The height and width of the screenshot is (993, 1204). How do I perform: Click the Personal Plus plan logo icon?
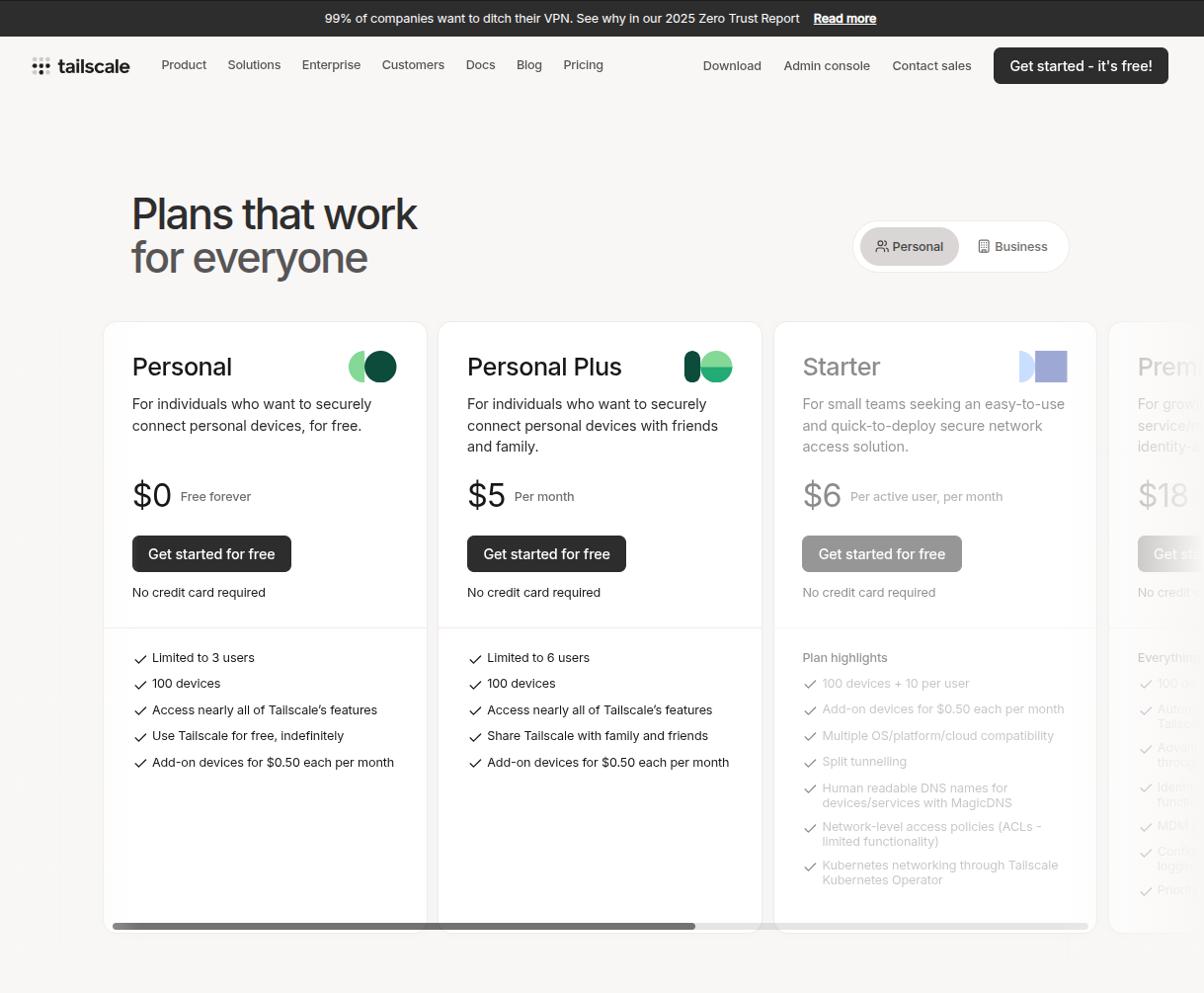pos(708,367)
